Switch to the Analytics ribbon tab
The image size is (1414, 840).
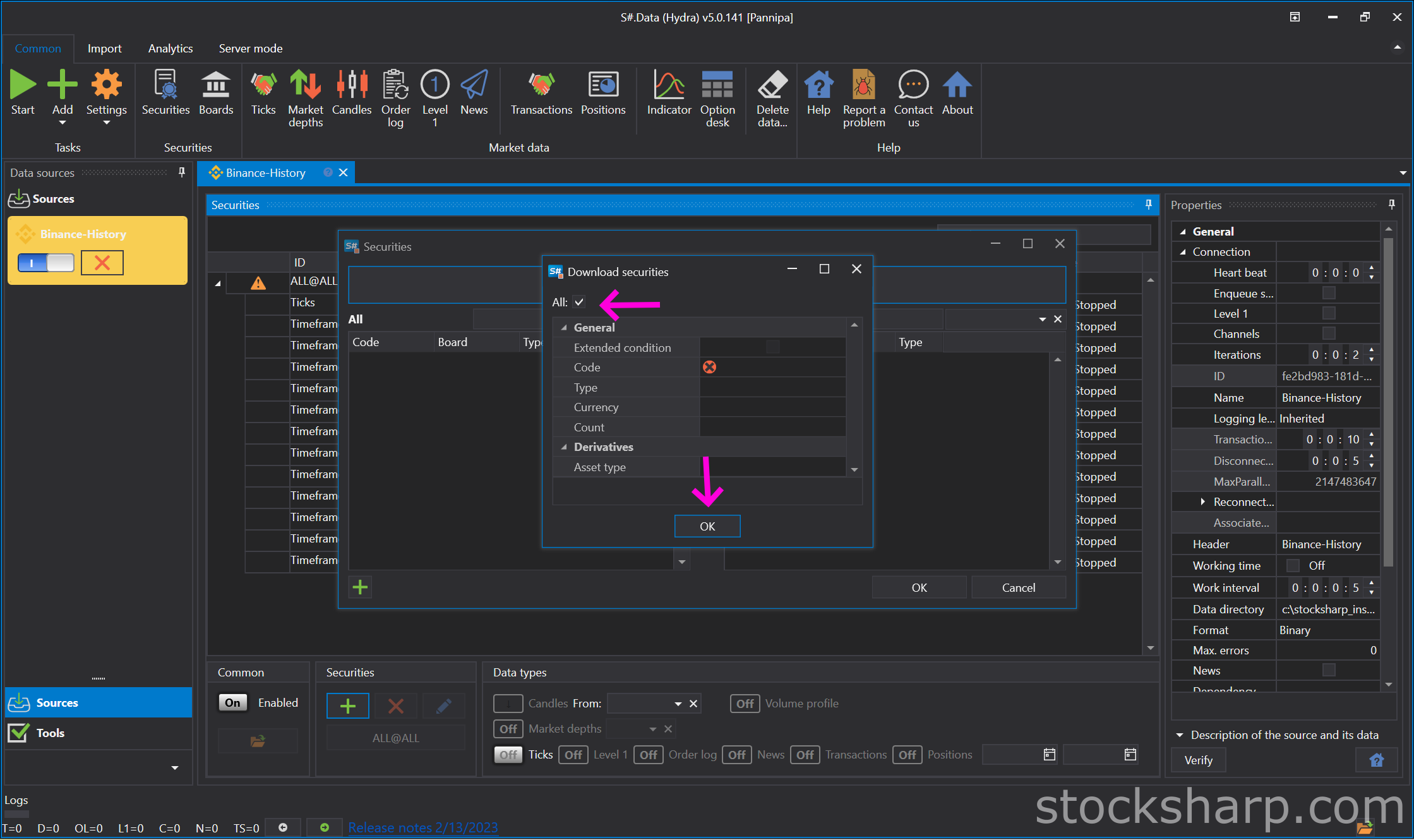tap(171, 49)
